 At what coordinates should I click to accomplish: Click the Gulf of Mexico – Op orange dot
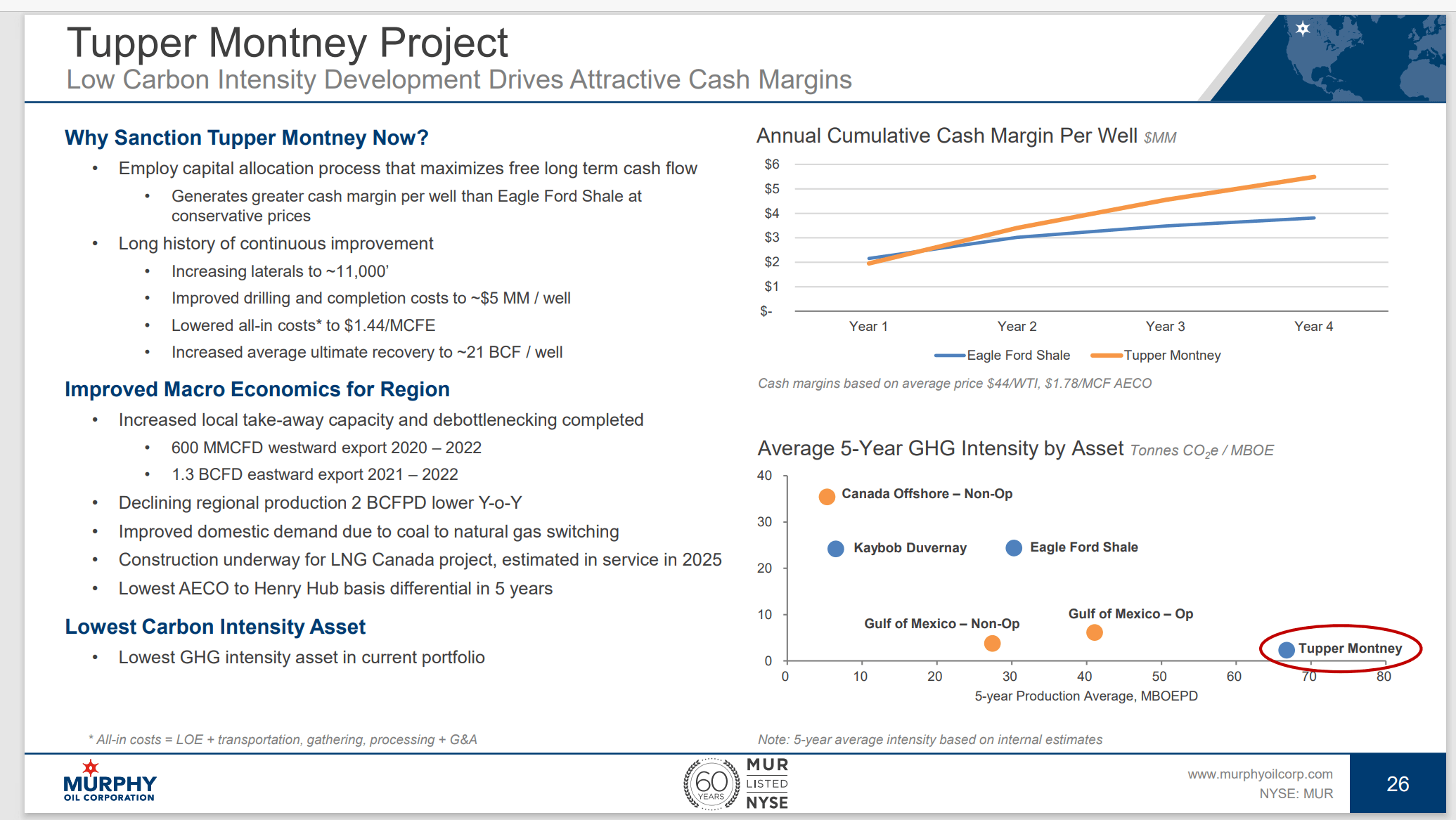click(x=1094, y=633)
